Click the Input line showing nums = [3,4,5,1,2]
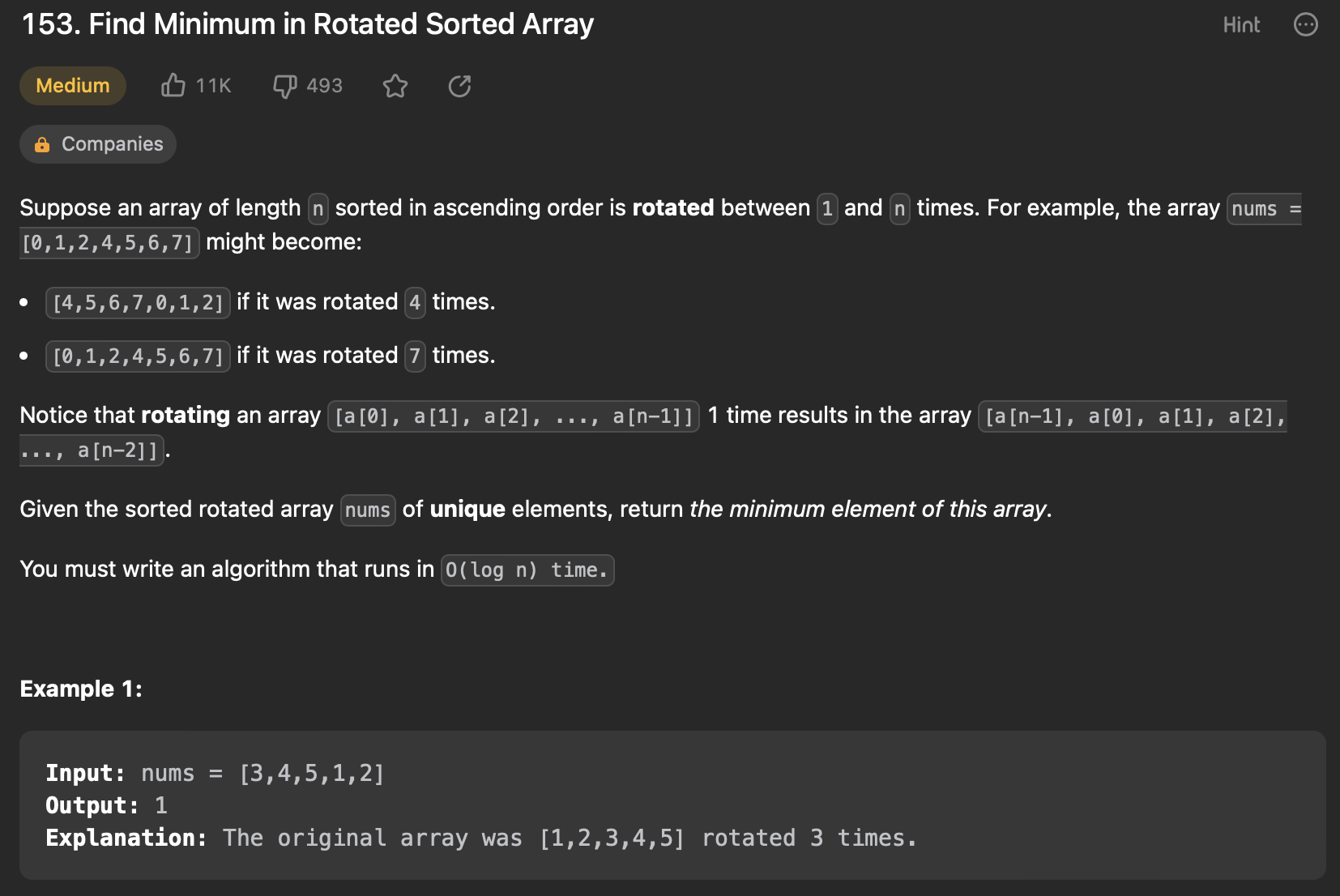Viewport: 1340px width, 896px height. (215, 773)
